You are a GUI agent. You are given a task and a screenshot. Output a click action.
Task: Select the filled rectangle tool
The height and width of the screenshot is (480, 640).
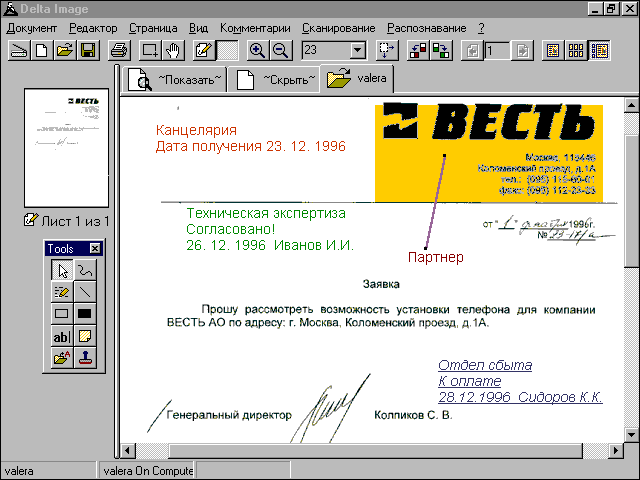point(85,313)
